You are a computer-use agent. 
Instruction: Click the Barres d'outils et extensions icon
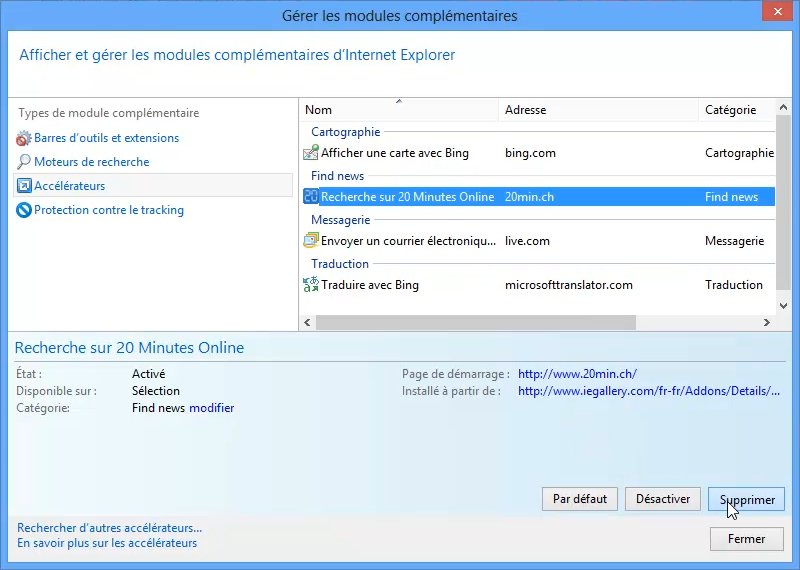[24, 138]
